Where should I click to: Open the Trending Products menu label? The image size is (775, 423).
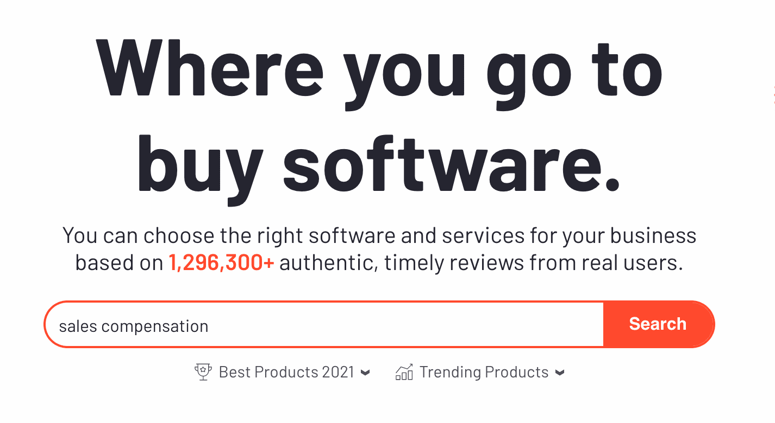tap(483, 372)
